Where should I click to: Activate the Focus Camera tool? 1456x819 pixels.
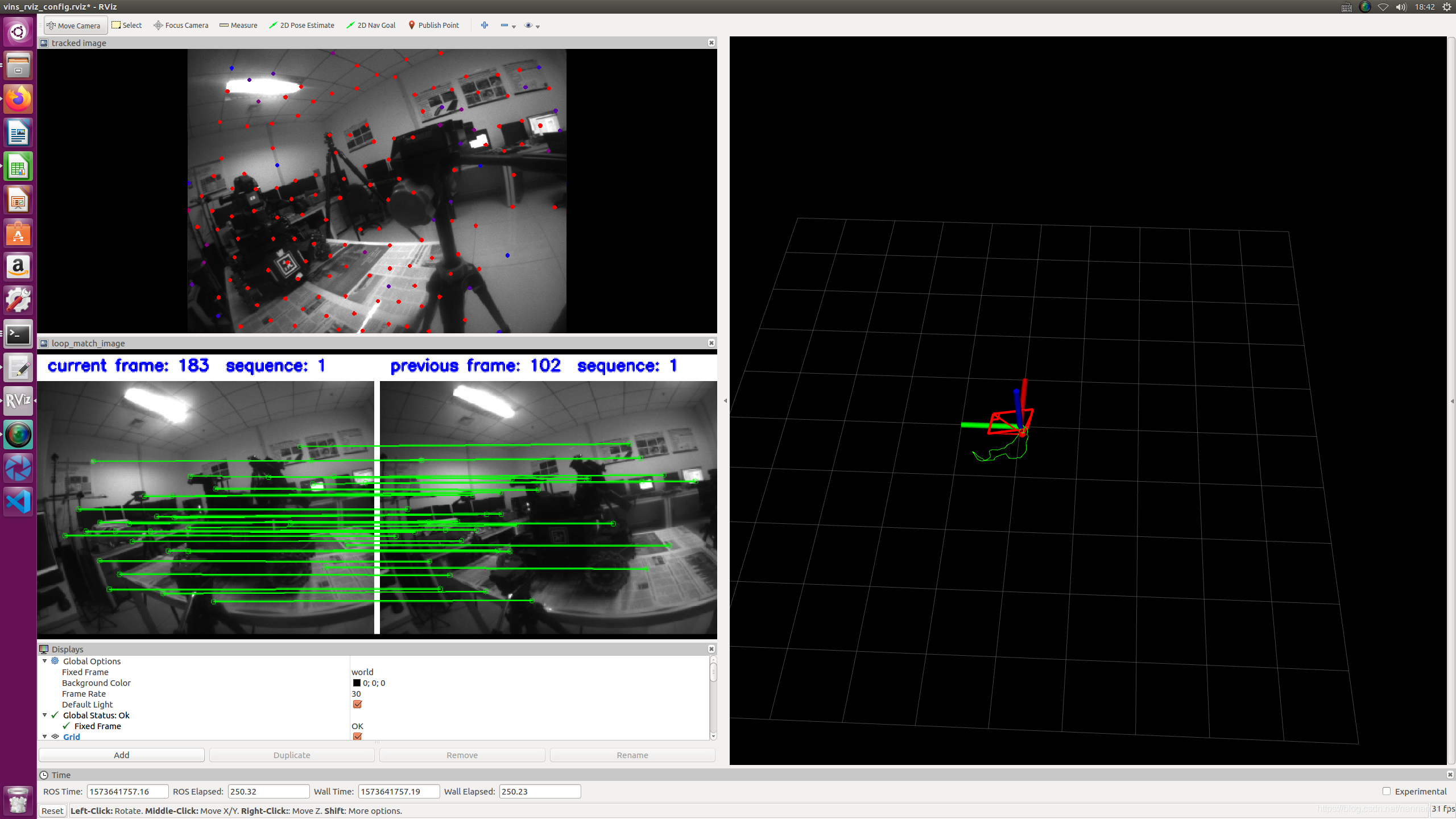(181, 26)
